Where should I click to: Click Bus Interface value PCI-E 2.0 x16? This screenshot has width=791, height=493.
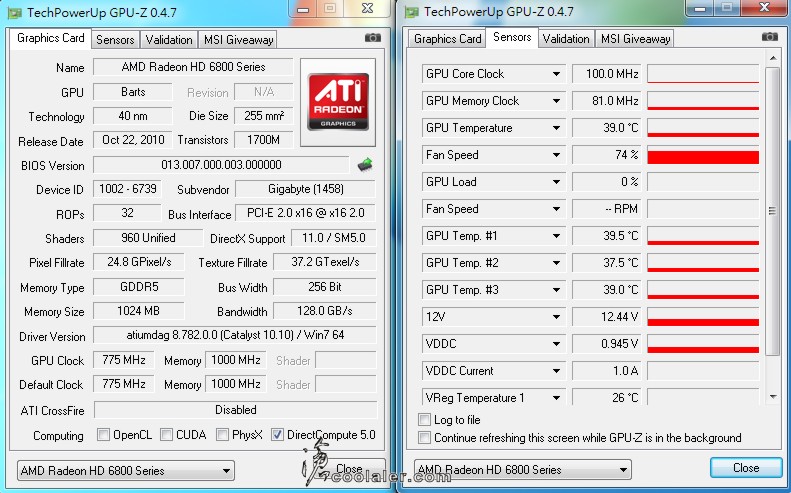point(306,213)
